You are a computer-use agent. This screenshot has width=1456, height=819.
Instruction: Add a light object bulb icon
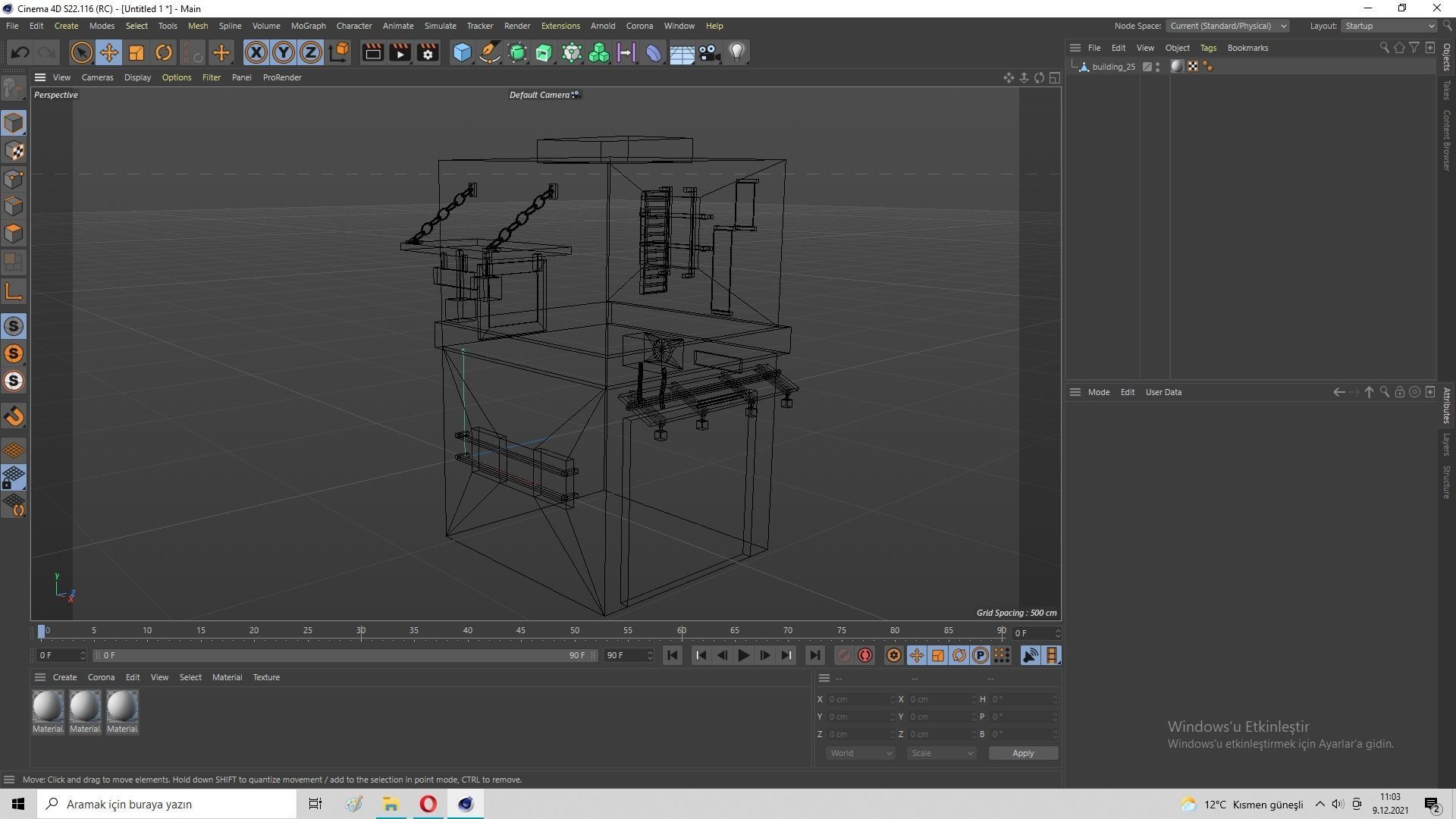pos(736,52)
